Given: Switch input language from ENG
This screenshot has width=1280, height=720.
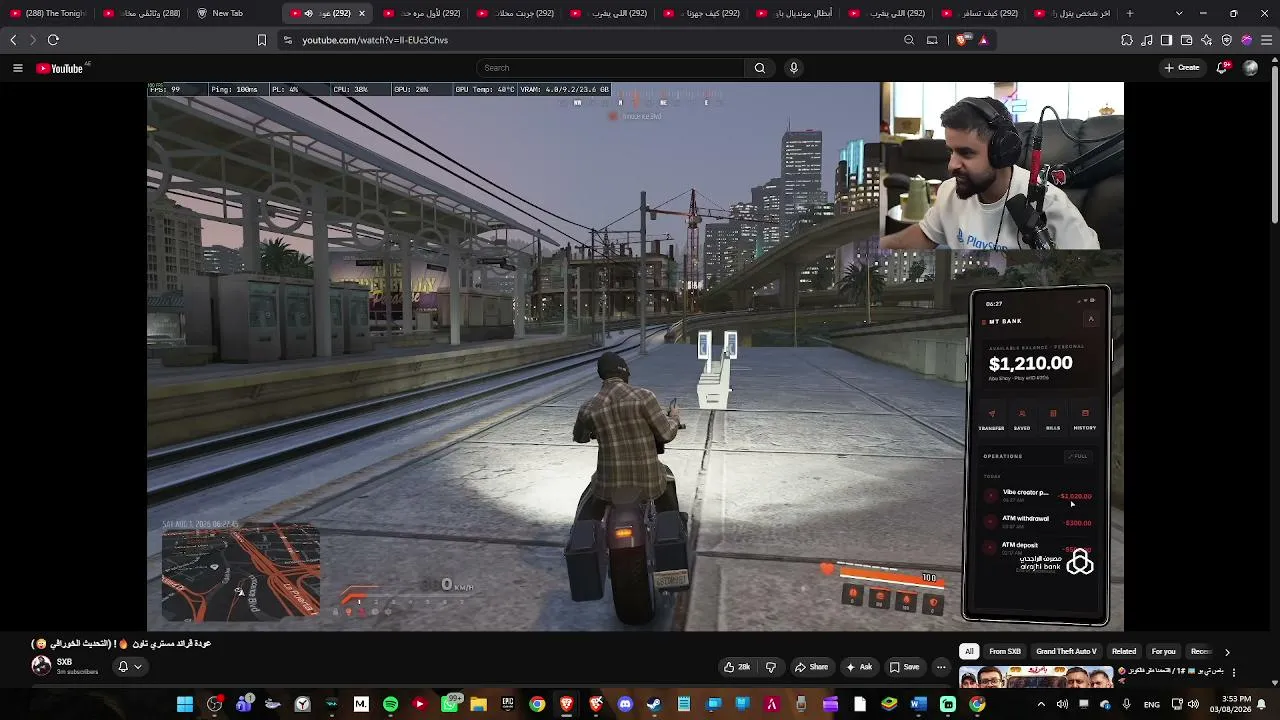Looking at the screenshot, I should [x=1153, y=704].
